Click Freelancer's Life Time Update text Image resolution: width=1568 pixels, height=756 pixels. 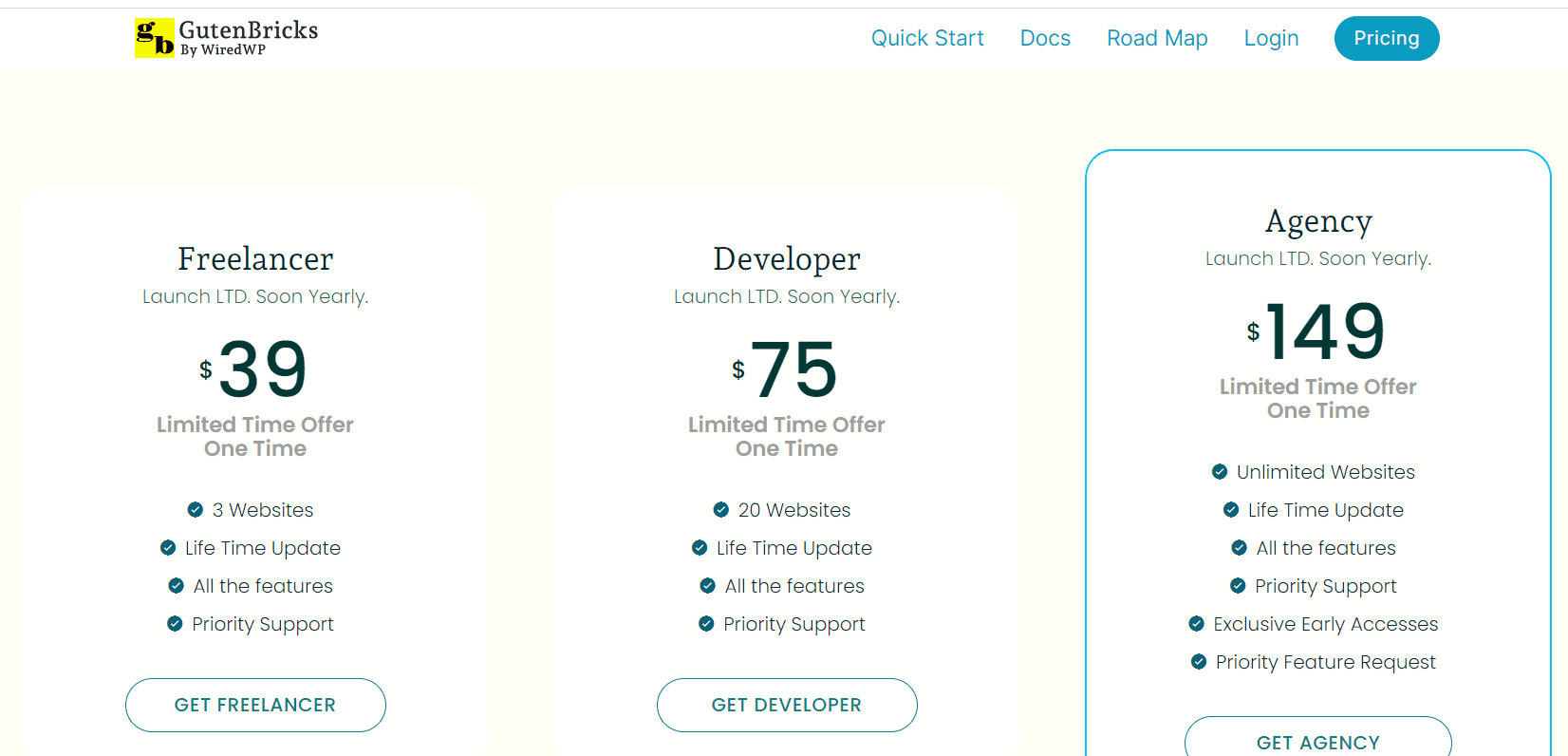click(x=263, y=548)
